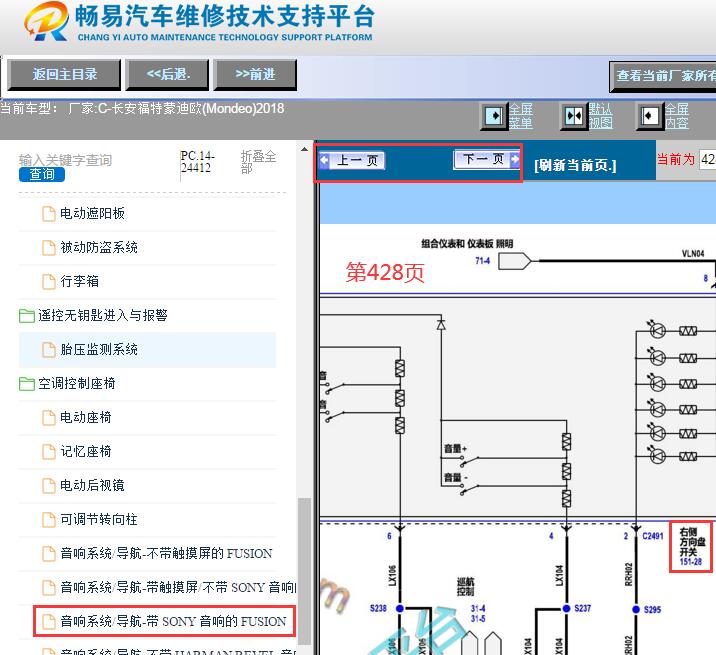Open the 默认视图 link text
The height and width of the screenshot is (655, 716).
point(600,116)
